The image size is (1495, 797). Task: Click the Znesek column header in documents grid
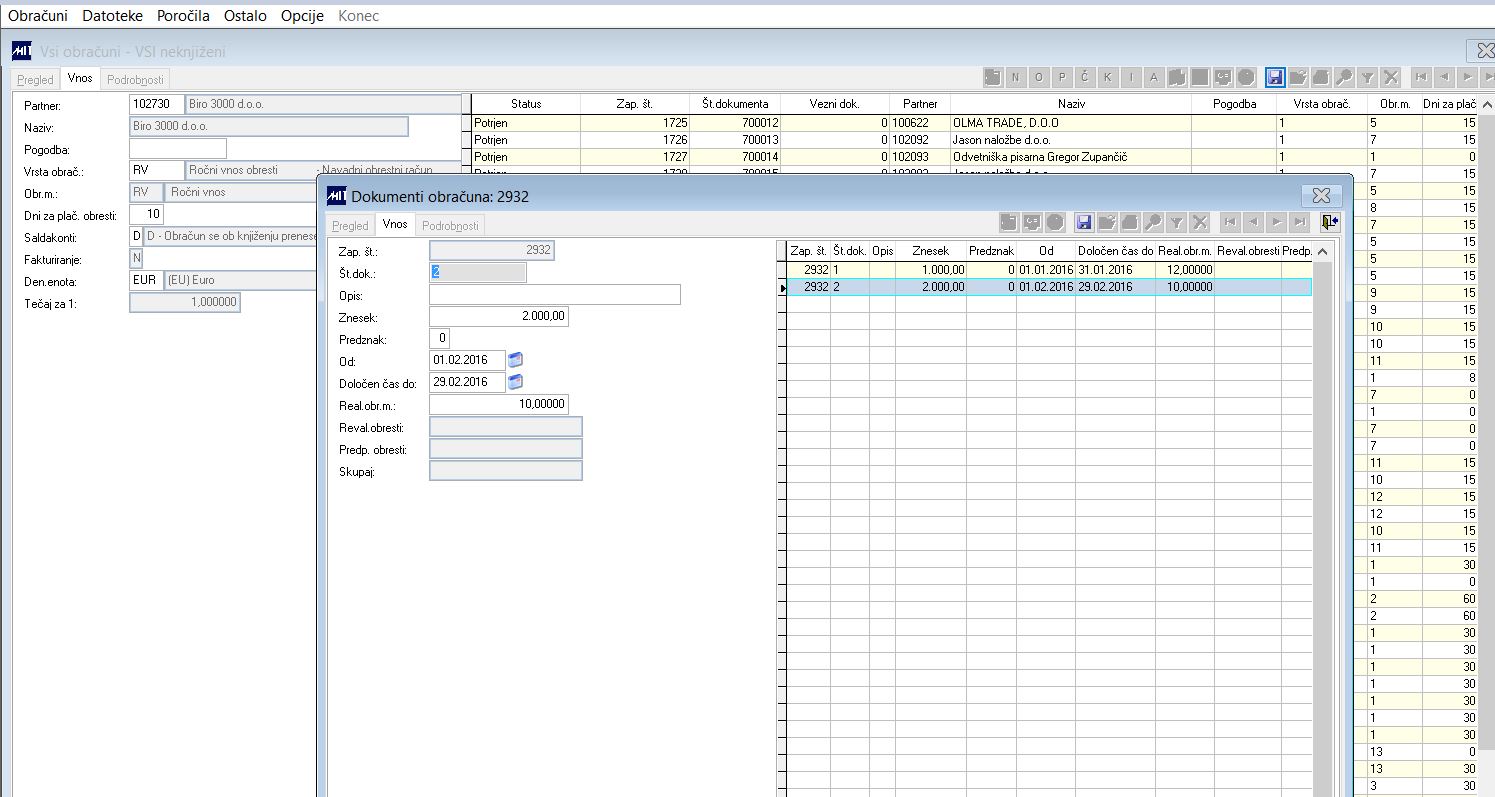tap(930, 251)
